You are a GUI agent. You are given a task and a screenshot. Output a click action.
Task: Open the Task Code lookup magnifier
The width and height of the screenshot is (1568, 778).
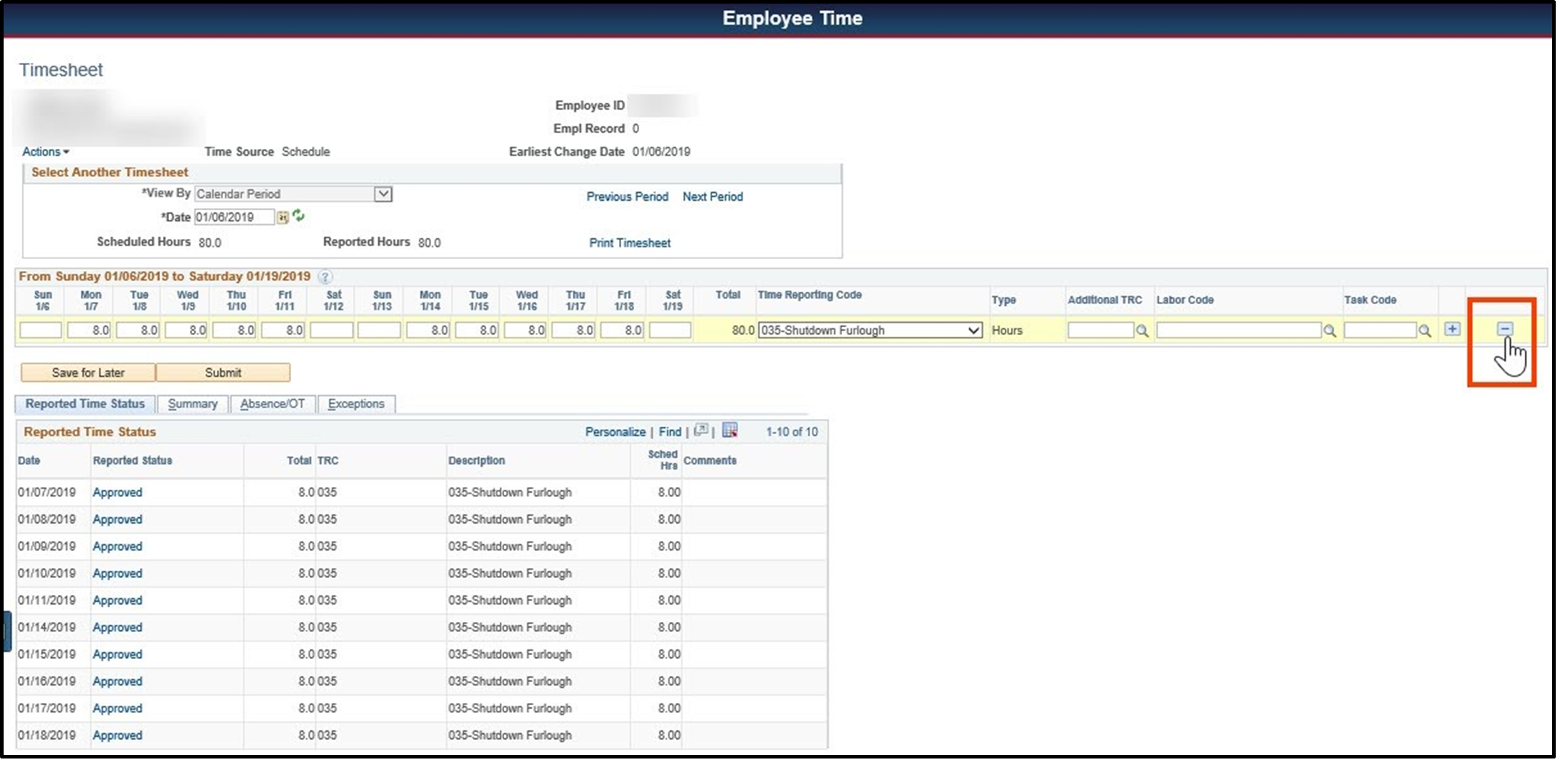[1426, 329]
